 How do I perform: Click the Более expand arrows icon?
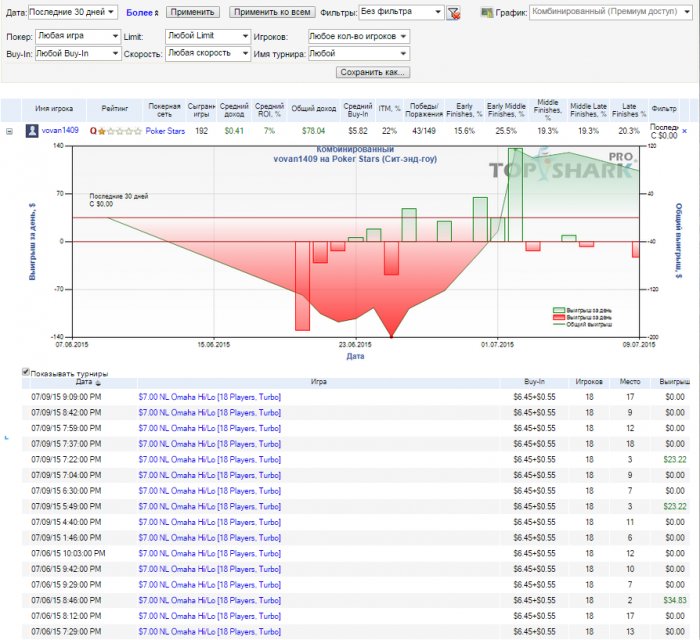point(157,13)
